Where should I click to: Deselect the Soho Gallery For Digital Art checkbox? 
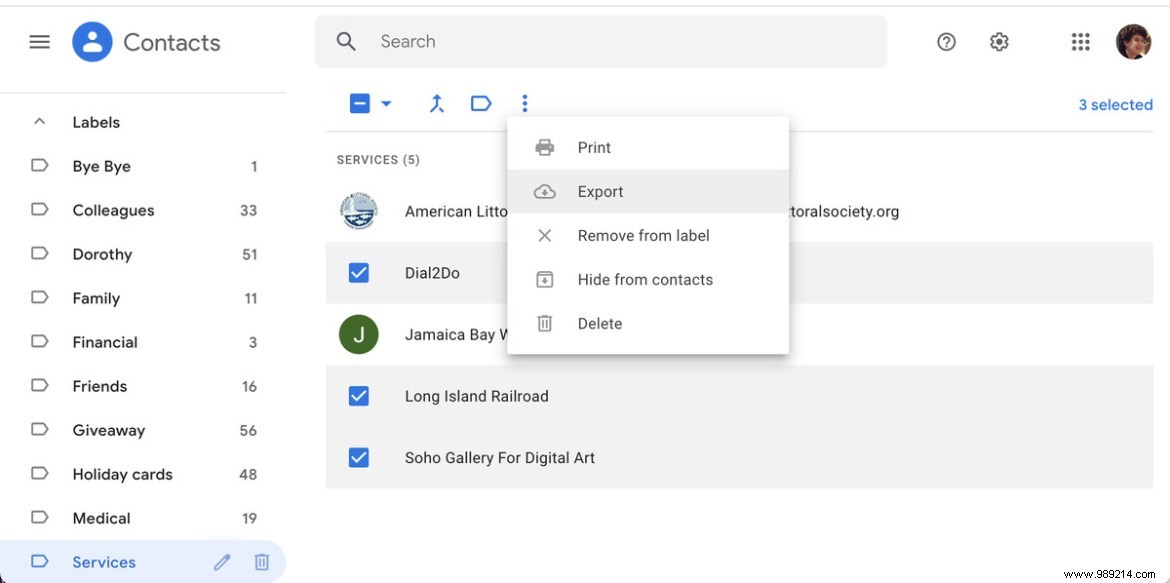[359, 457]
